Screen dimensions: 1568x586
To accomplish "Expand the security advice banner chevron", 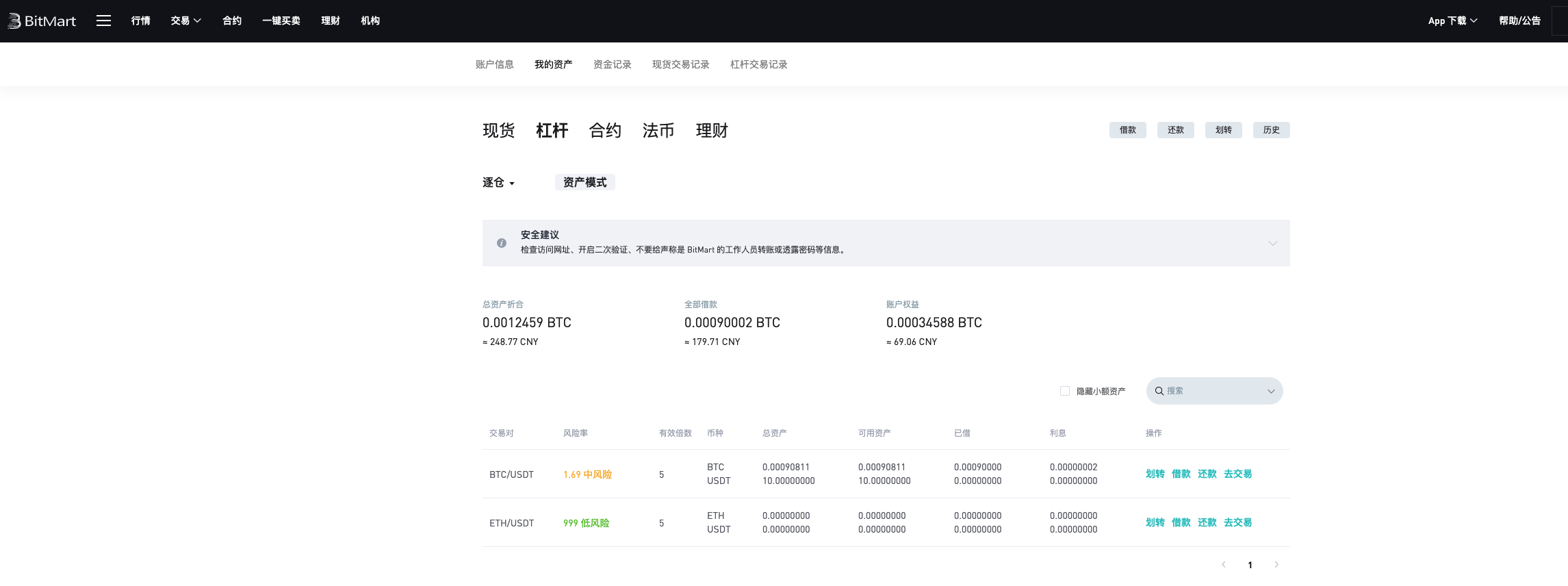I will click(1272, 243).
